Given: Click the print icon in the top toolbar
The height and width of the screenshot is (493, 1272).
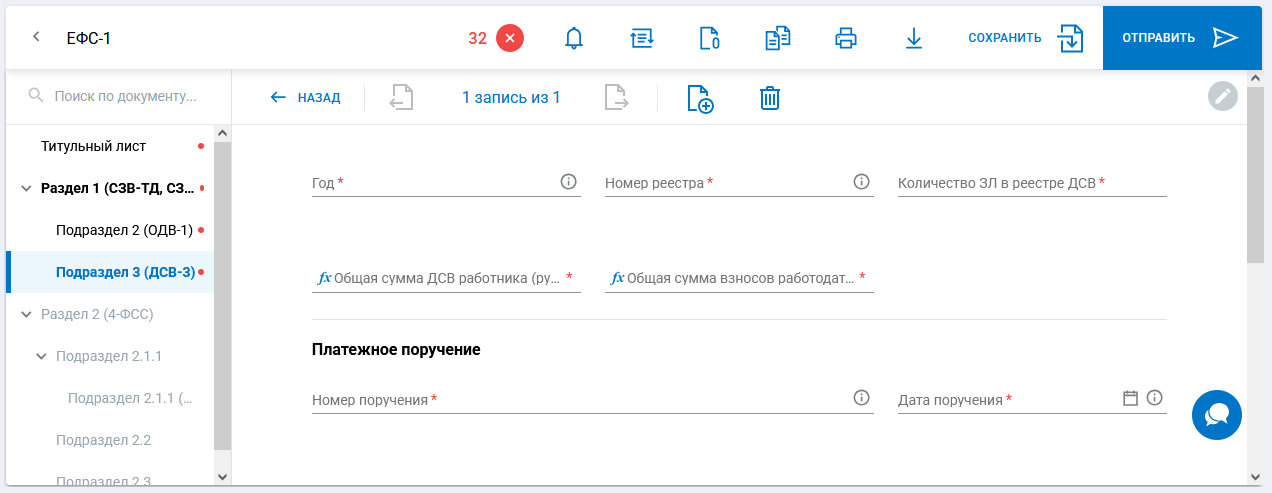Looking at the screenshot, I should (846, 38).
